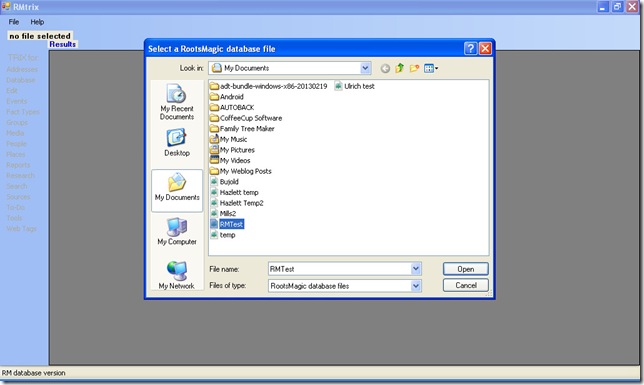The image size is (644, 385).
Task: Go to the My Recent Documents shortcut
Action: 177,102
